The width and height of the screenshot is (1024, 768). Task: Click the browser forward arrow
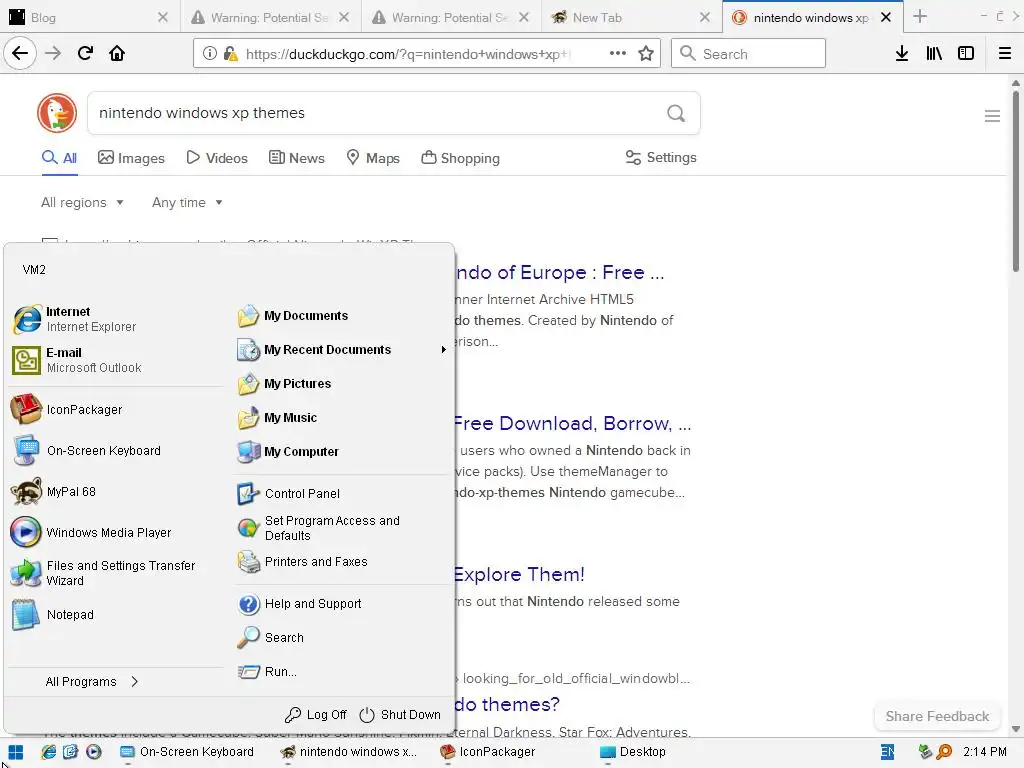coord(53,54)
